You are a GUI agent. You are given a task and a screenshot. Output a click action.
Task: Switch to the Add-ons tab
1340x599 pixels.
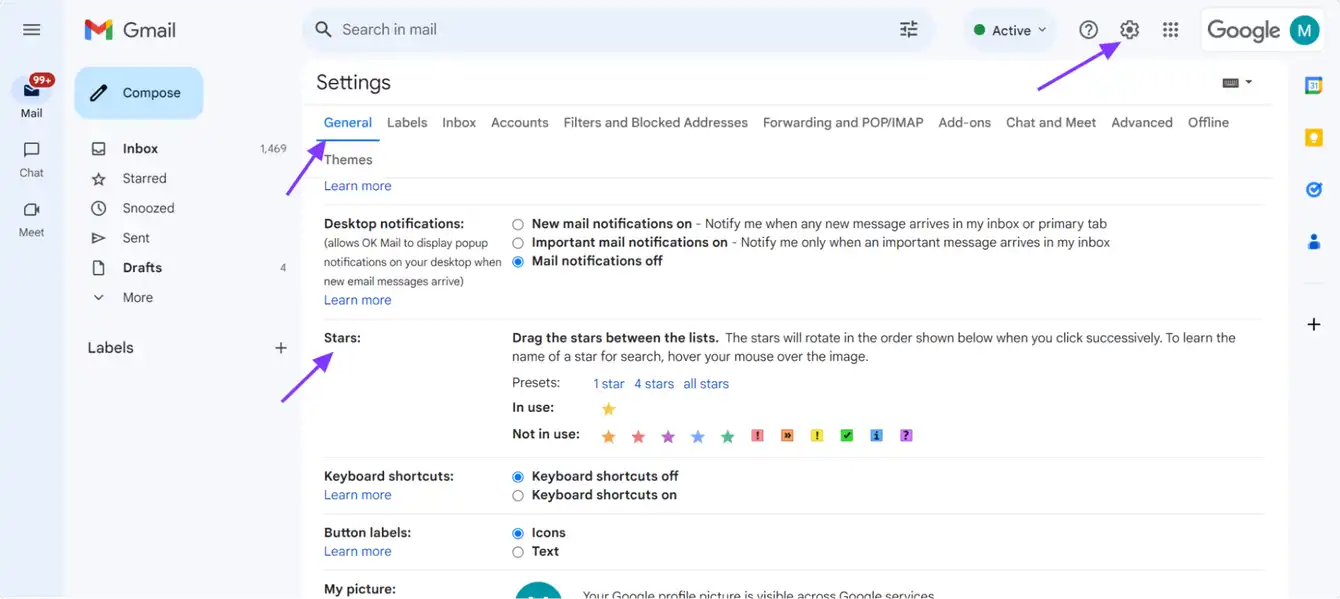click(964, 122)
